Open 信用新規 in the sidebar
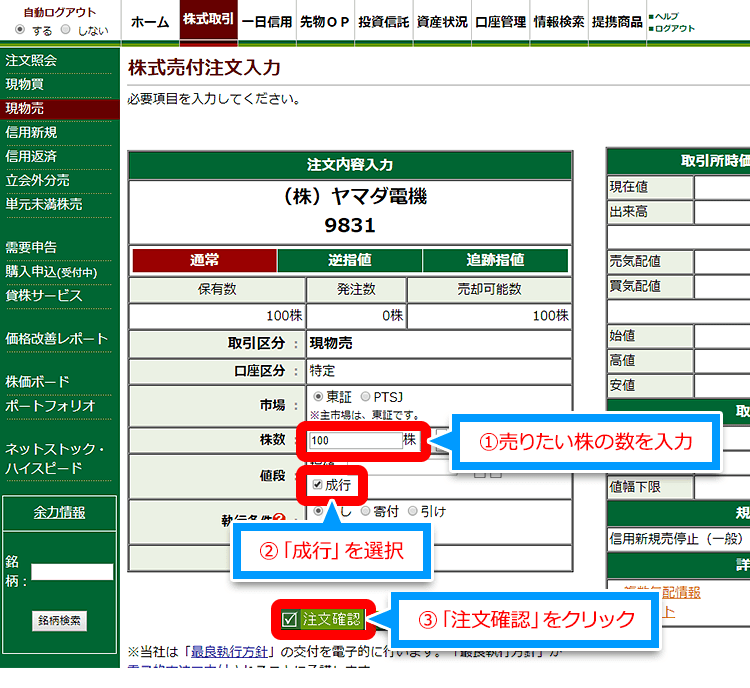 coord(31,133)
